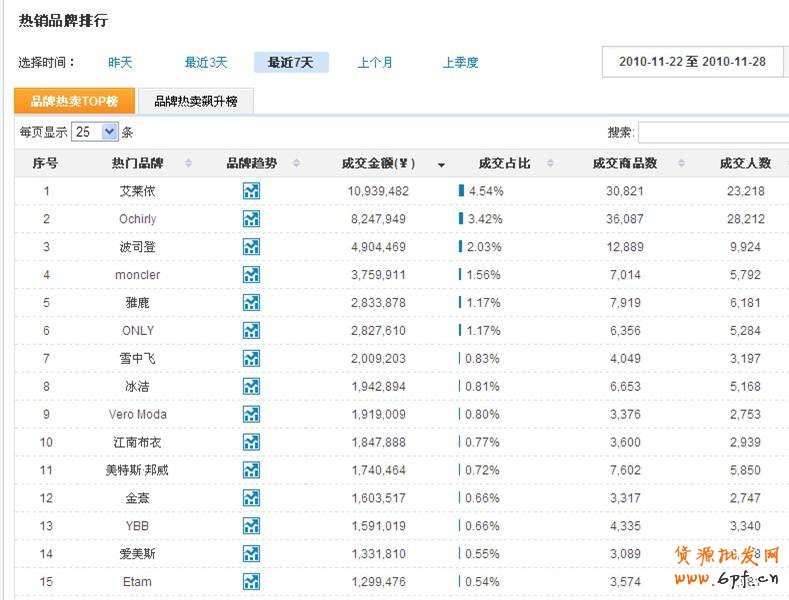Open brand trend chart for 艾莱依
The image size is (789, 600).
[x=251, y=191]
